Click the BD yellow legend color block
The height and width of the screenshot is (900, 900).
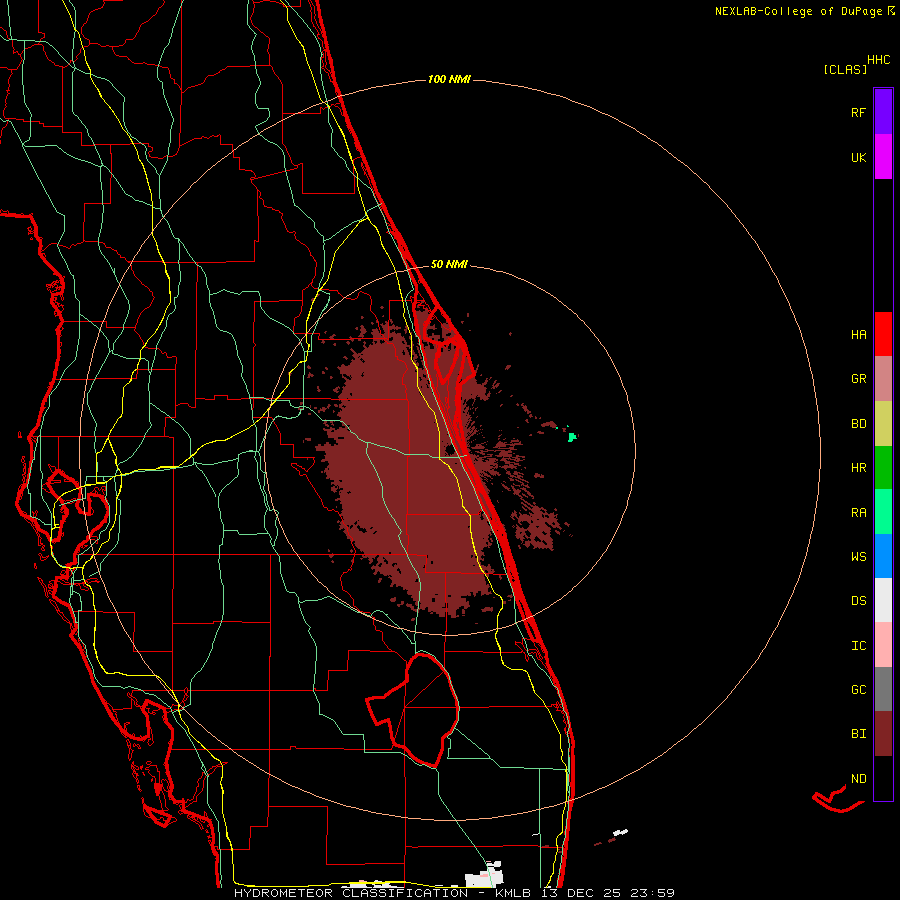pos(883,424)
